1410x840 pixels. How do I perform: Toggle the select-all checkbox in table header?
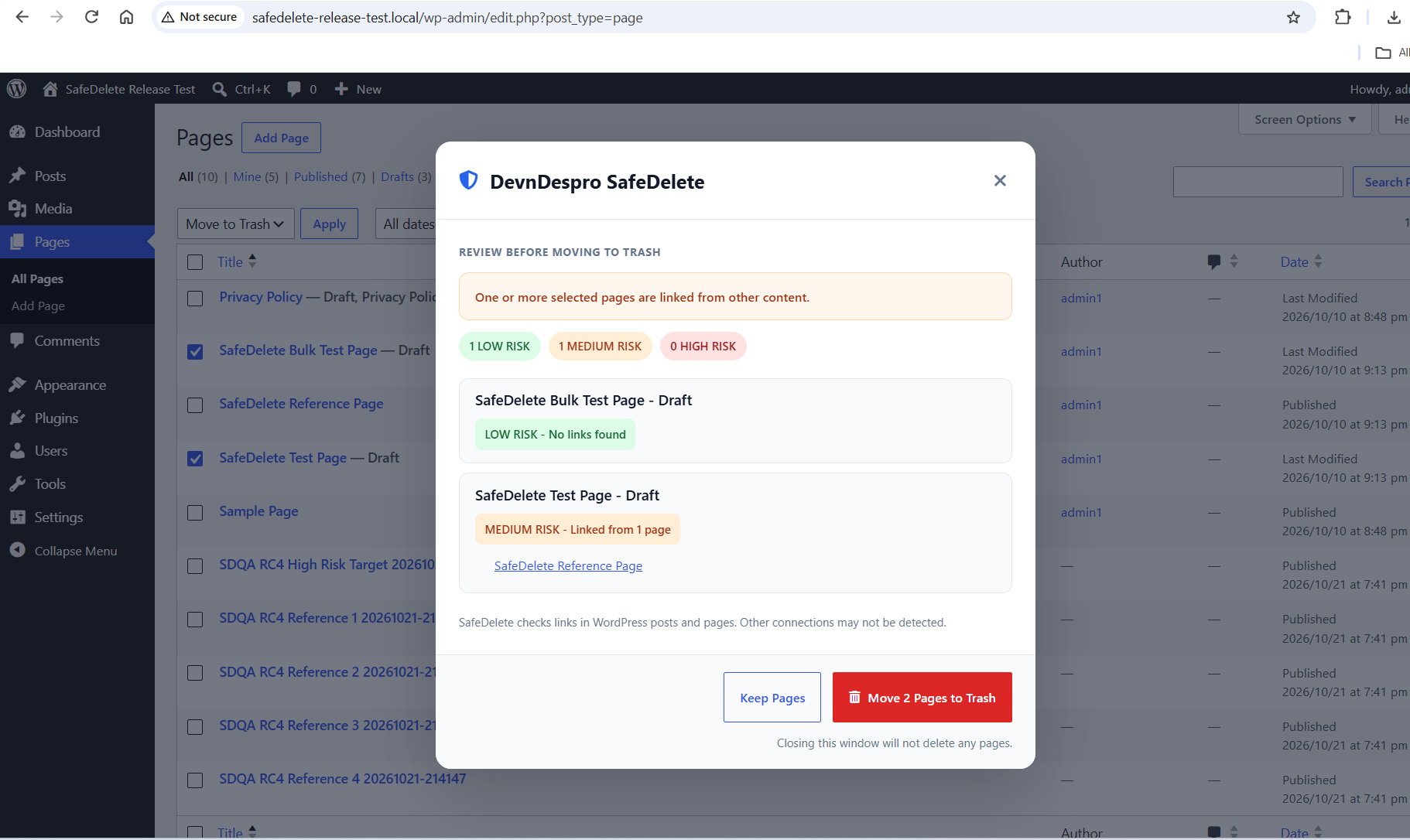195,262
